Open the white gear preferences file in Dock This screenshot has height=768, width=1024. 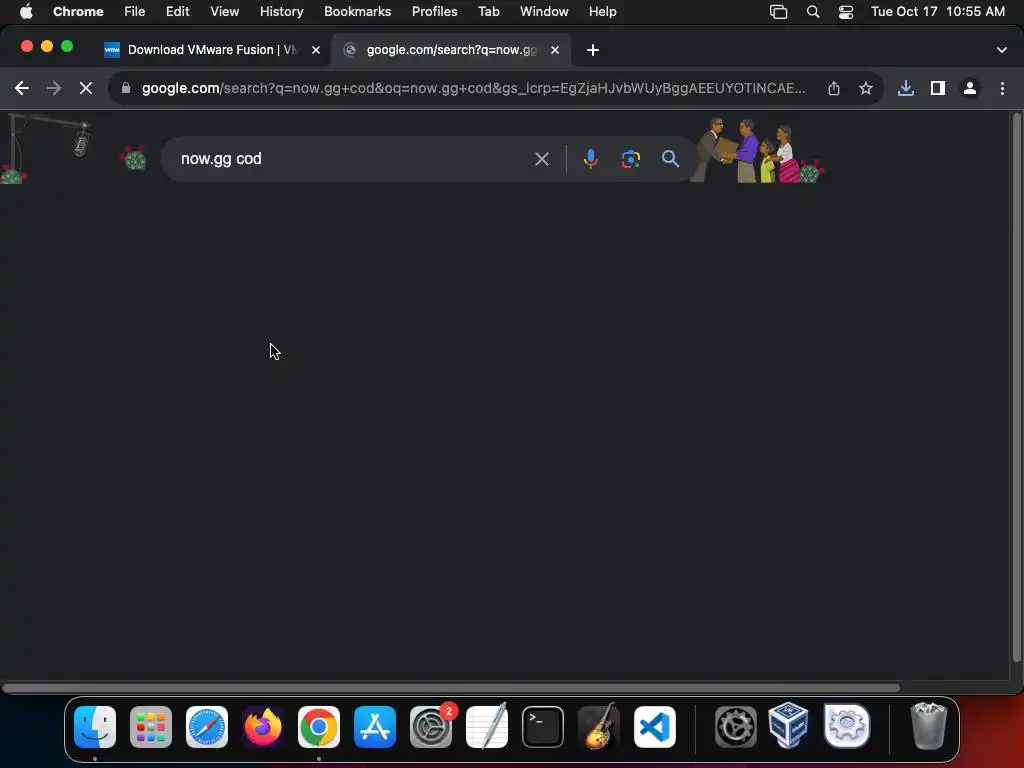[x=847, y=726]
